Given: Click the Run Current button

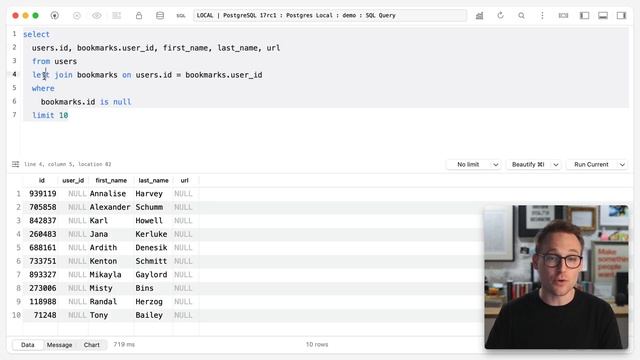Looking at the screenshot, I should 591,164.
